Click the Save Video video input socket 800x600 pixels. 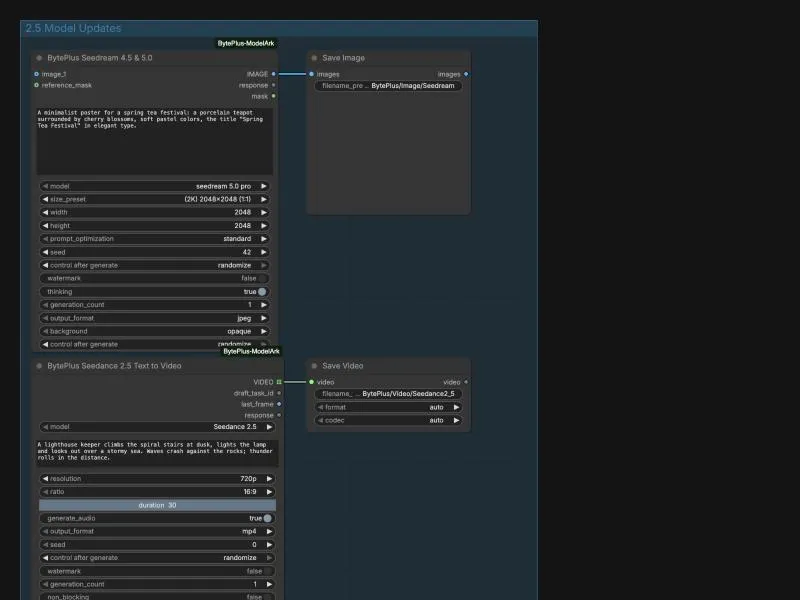[311, 382]
